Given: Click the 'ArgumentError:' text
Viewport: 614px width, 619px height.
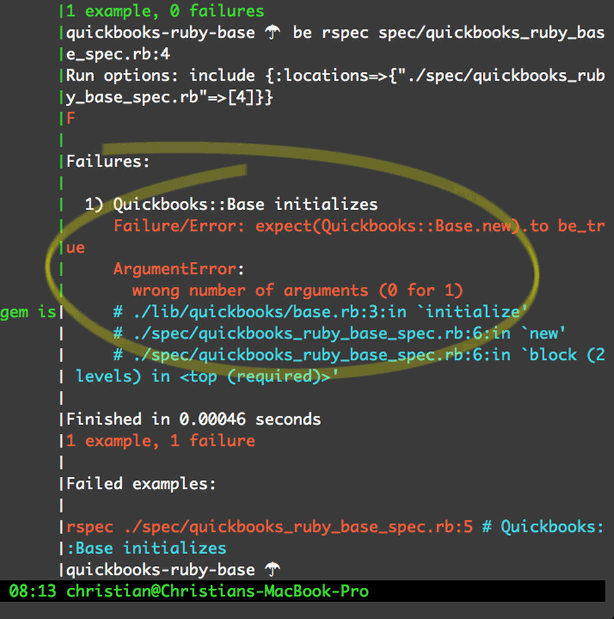Looking at the screenshot, I should (x=179, y=269).
